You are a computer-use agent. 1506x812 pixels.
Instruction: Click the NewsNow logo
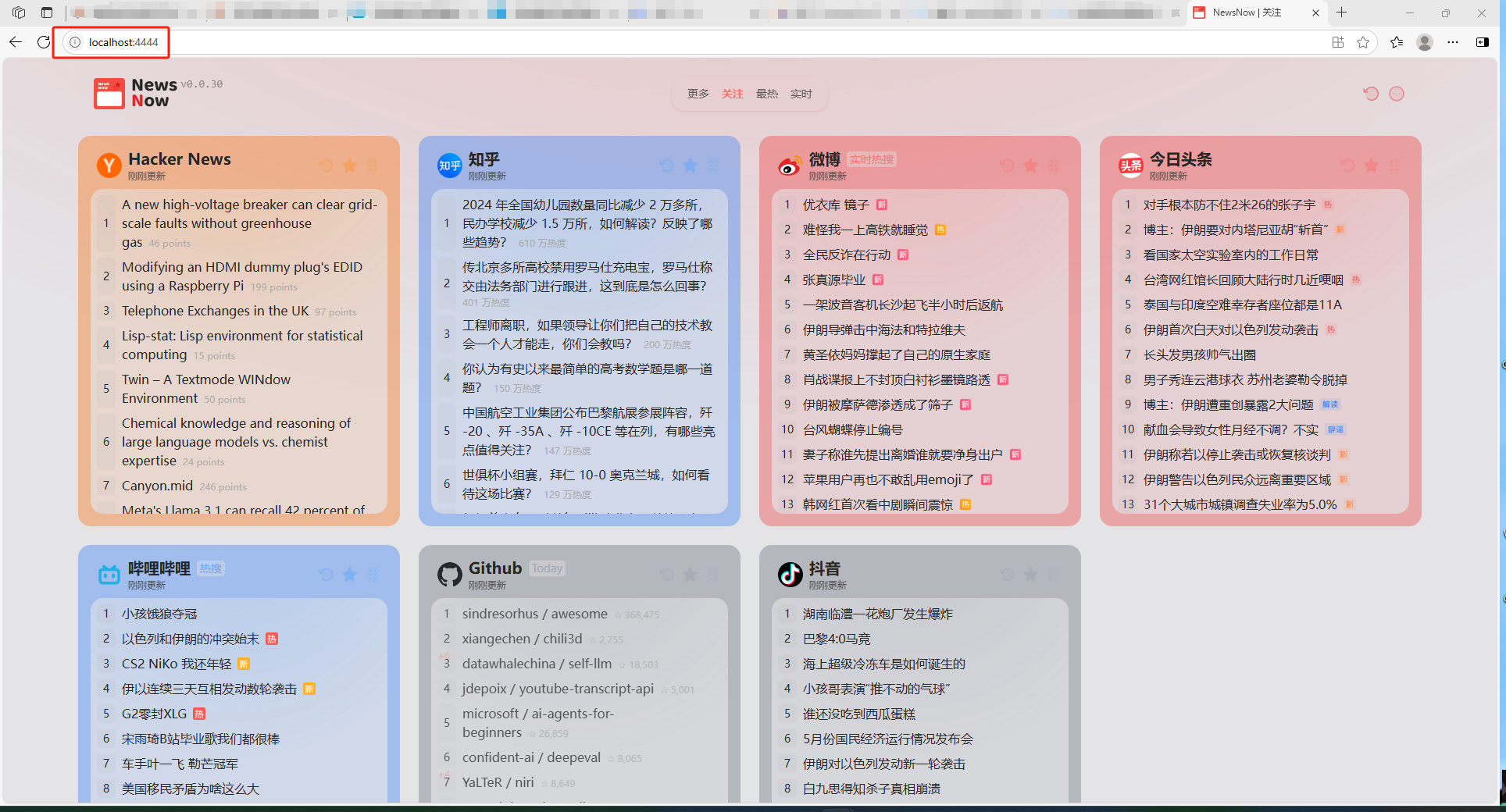click(x=109, y=93)
